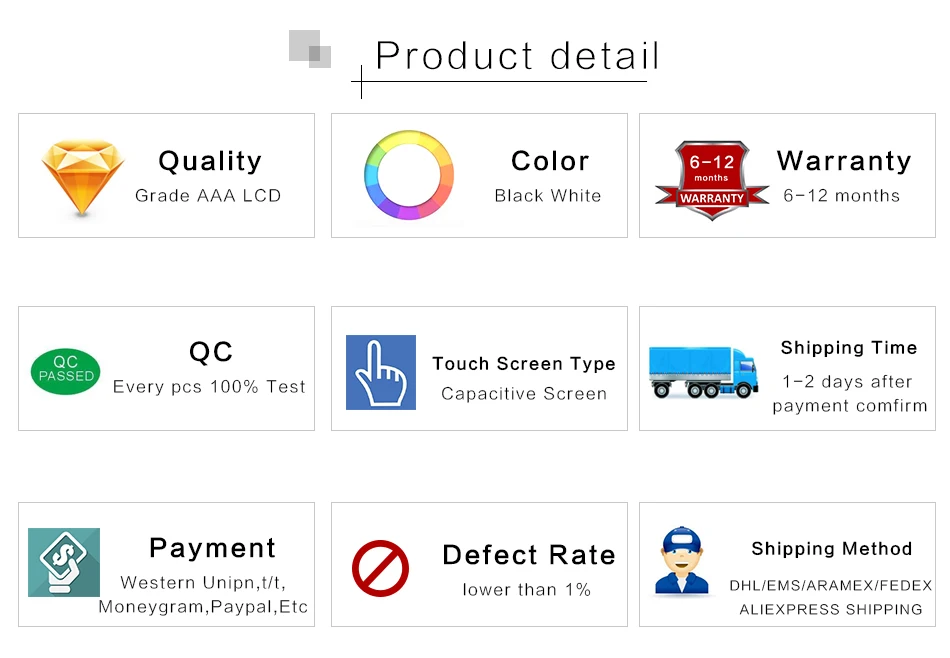Screen dimensions: 950x658
Task: Click the rainbow color wheel icon
Action: click(x=409, y=174)
